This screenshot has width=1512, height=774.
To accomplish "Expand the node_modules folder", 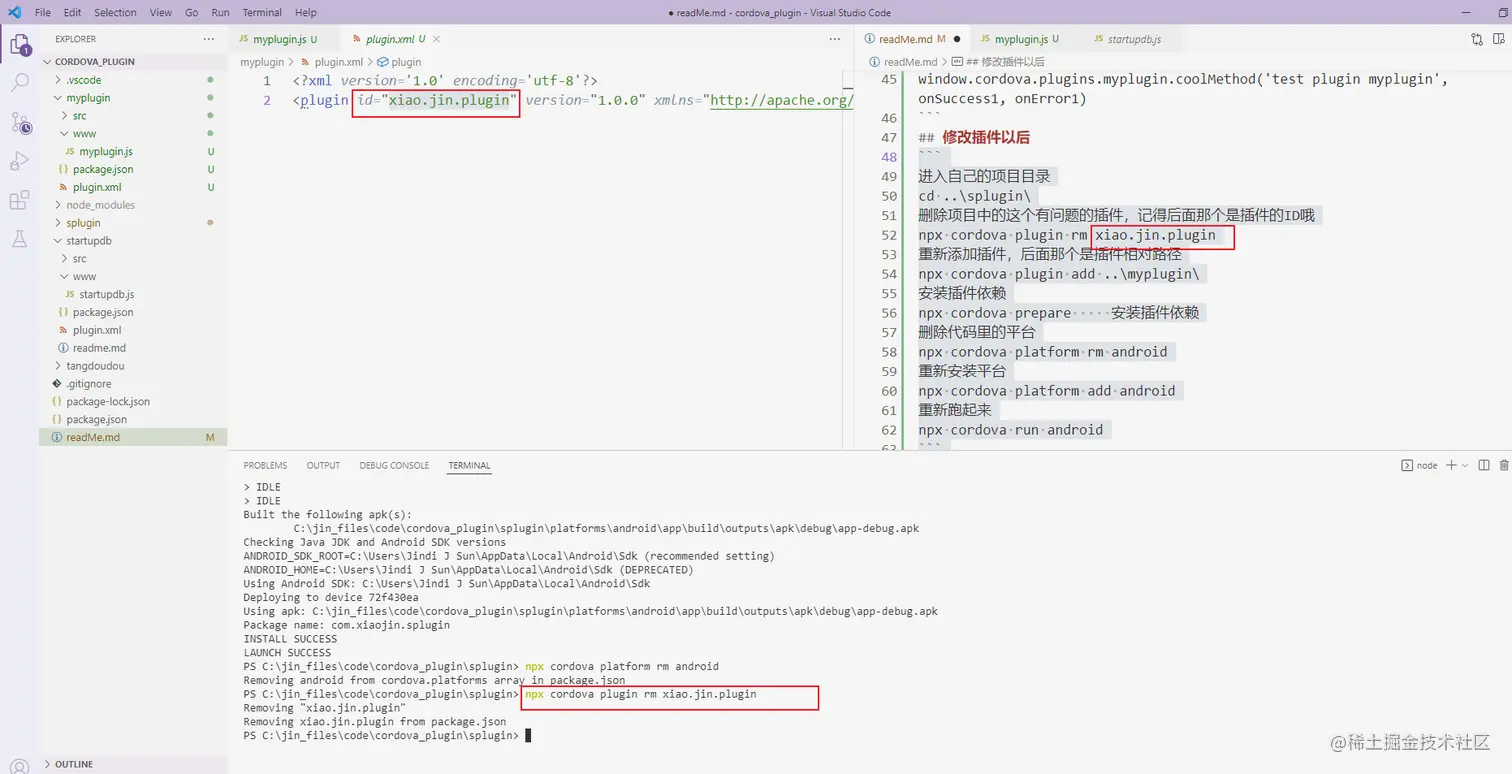I will pyautogui.click(x=133, y=205).
